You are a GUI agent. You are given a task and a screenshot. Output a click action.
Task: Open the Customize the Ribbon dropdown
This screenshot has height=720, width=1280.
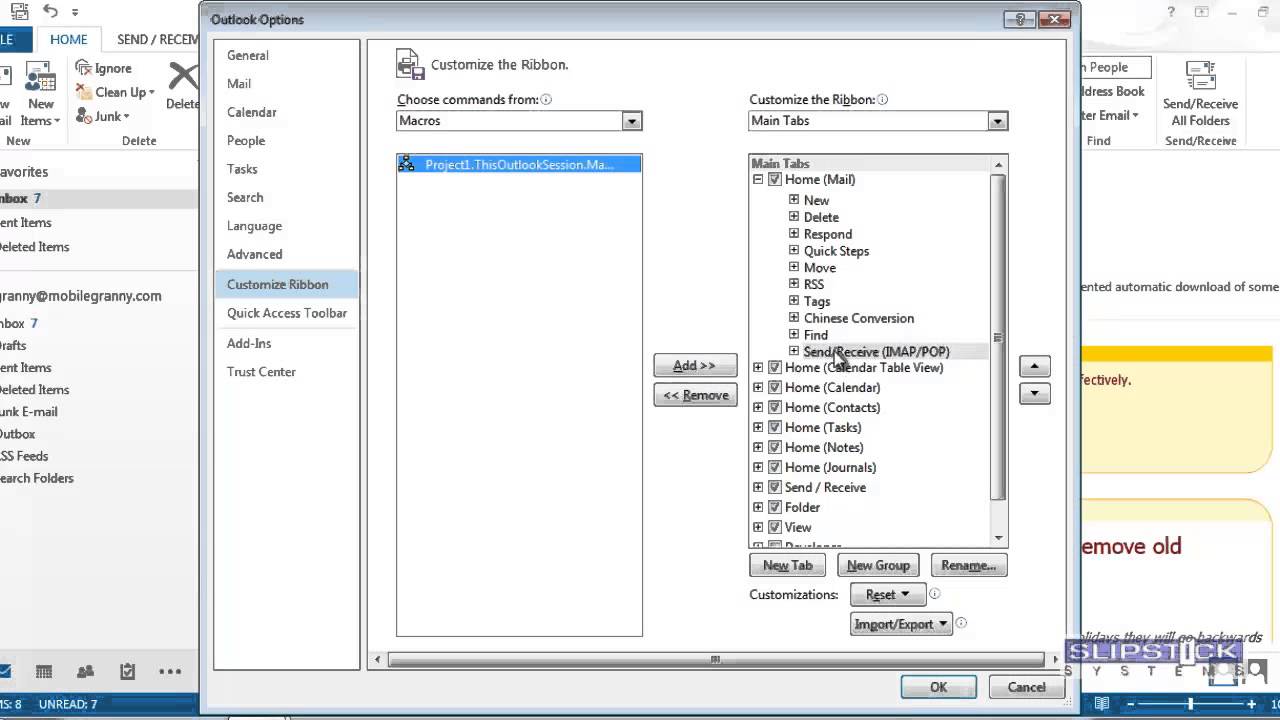coord(997,121)
